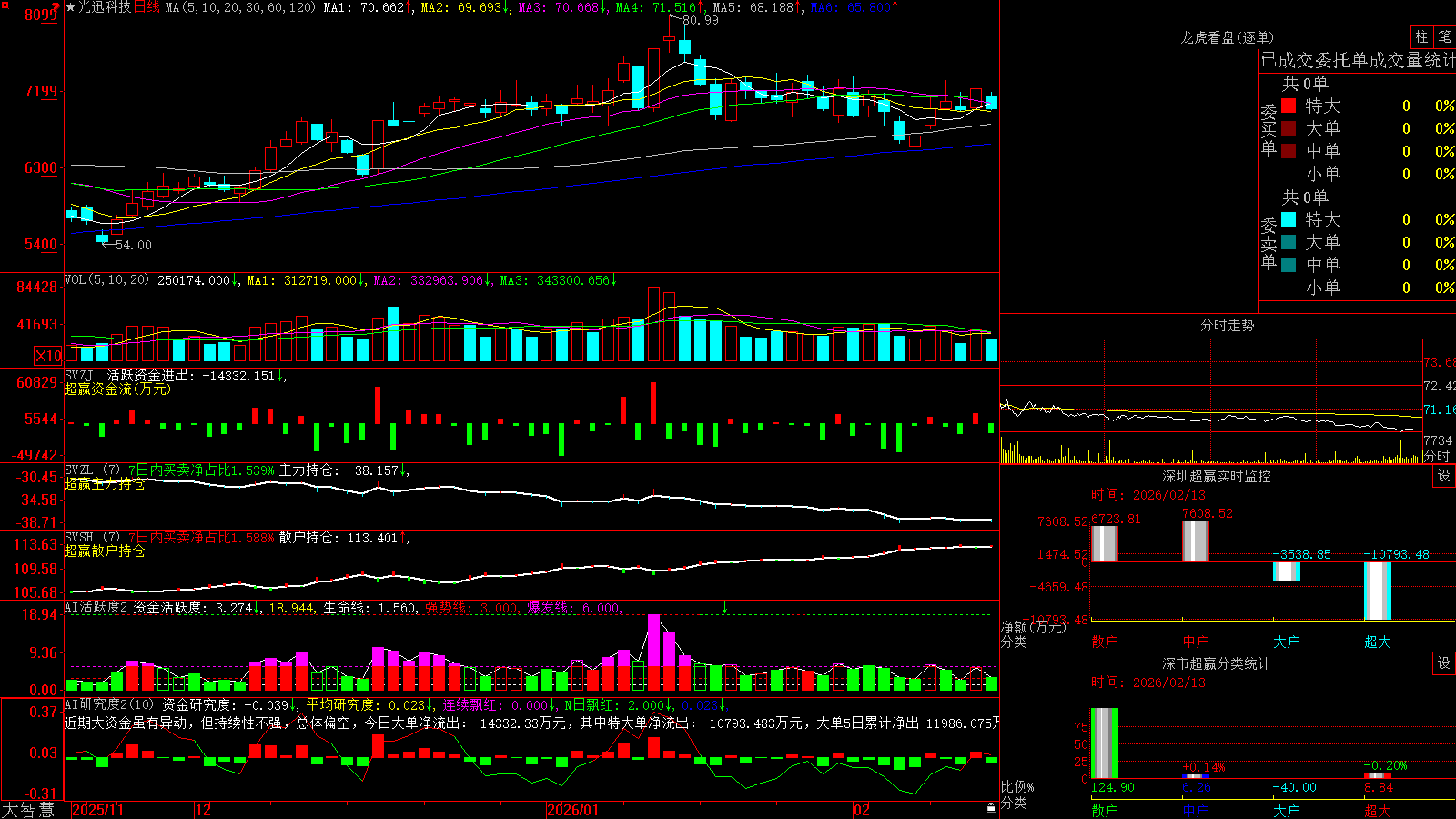Click the 委买单 vertical label
Viewport: 1456px width, 819px height.
[1269, 129]
